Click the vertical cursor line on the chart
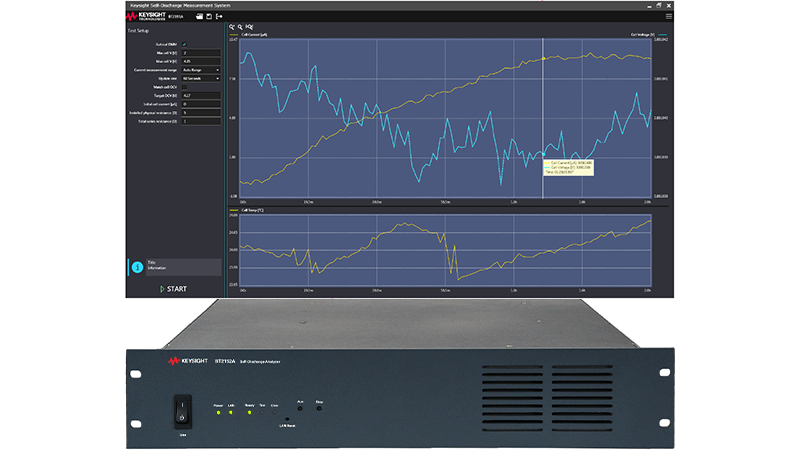Screen dimensions: 800x450 click(x=542, y=118)
